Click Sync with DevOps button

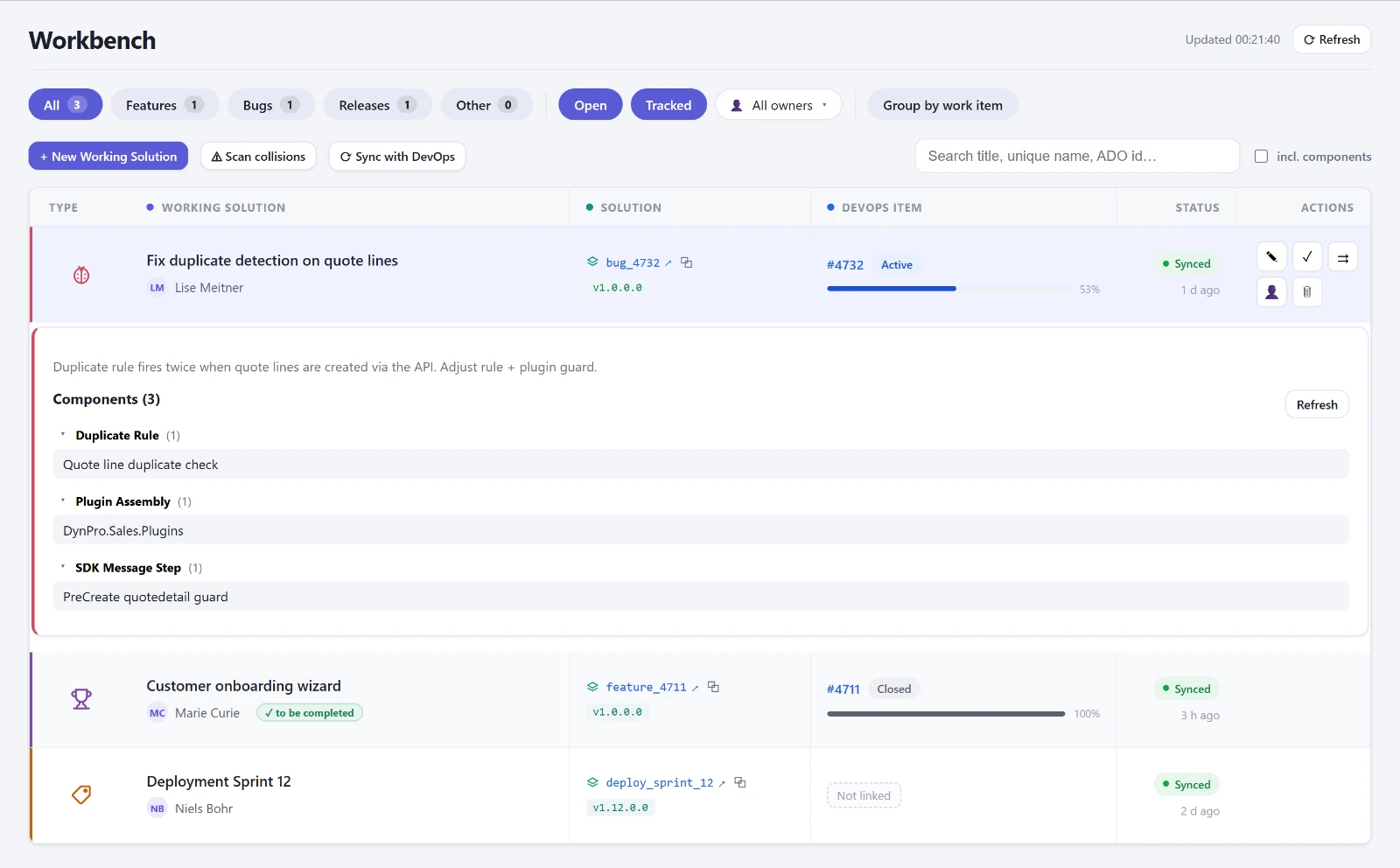coord(397,157)
